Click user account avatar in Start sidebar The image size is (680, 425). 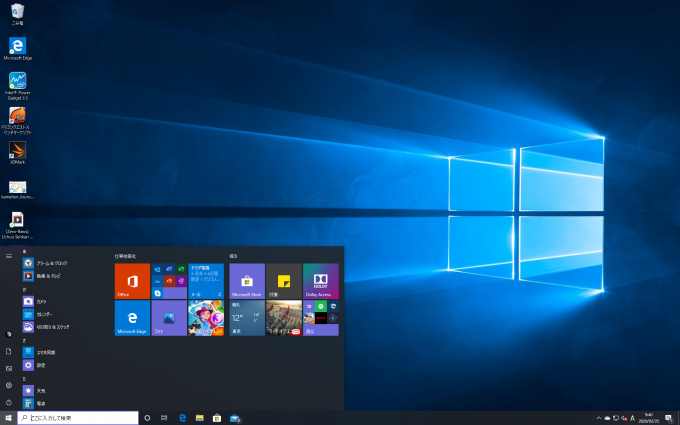coord(9,334)
